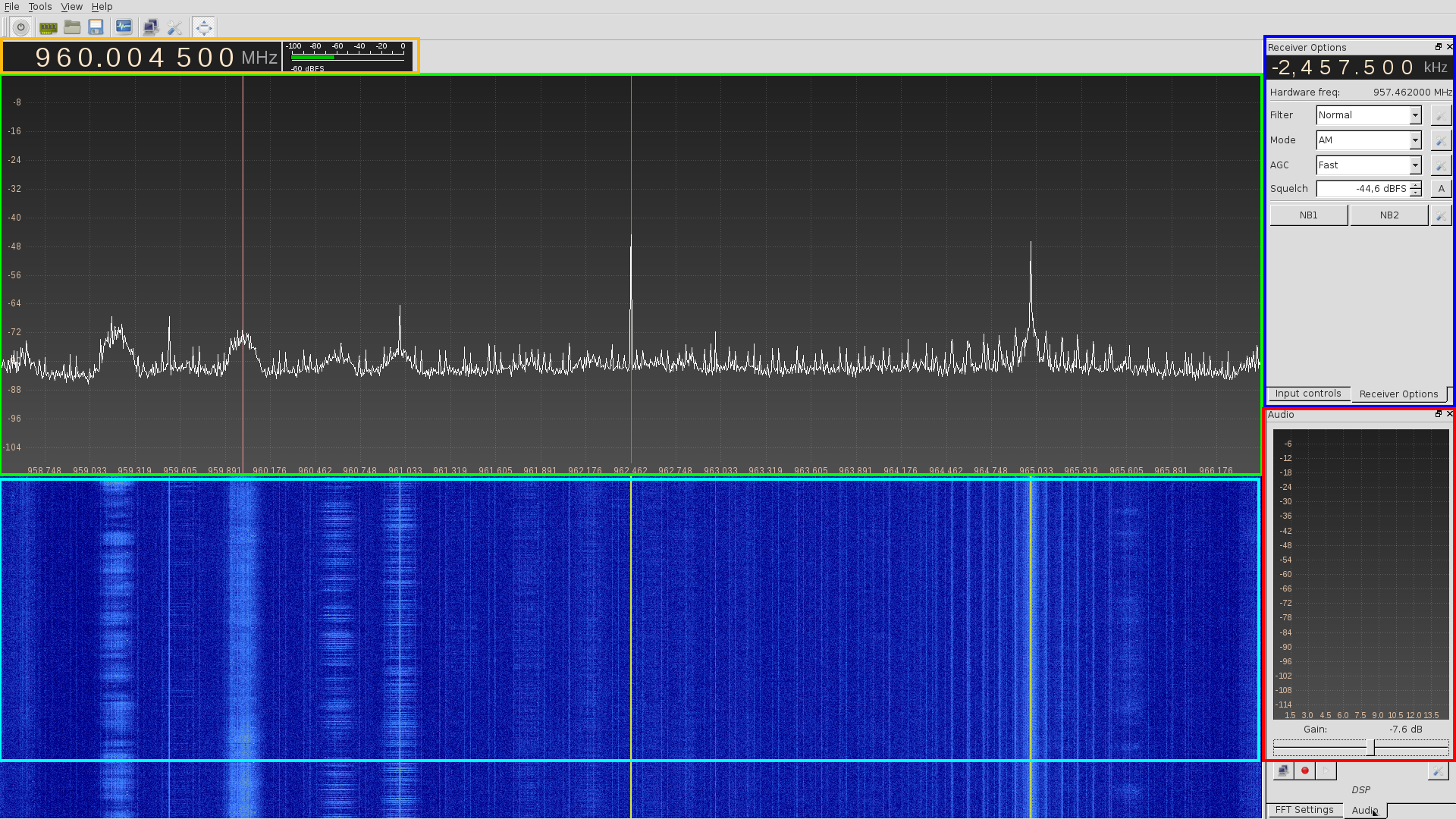Click the automatic squelch A button
1456x819 pixels.
[x=1441, y=189]
